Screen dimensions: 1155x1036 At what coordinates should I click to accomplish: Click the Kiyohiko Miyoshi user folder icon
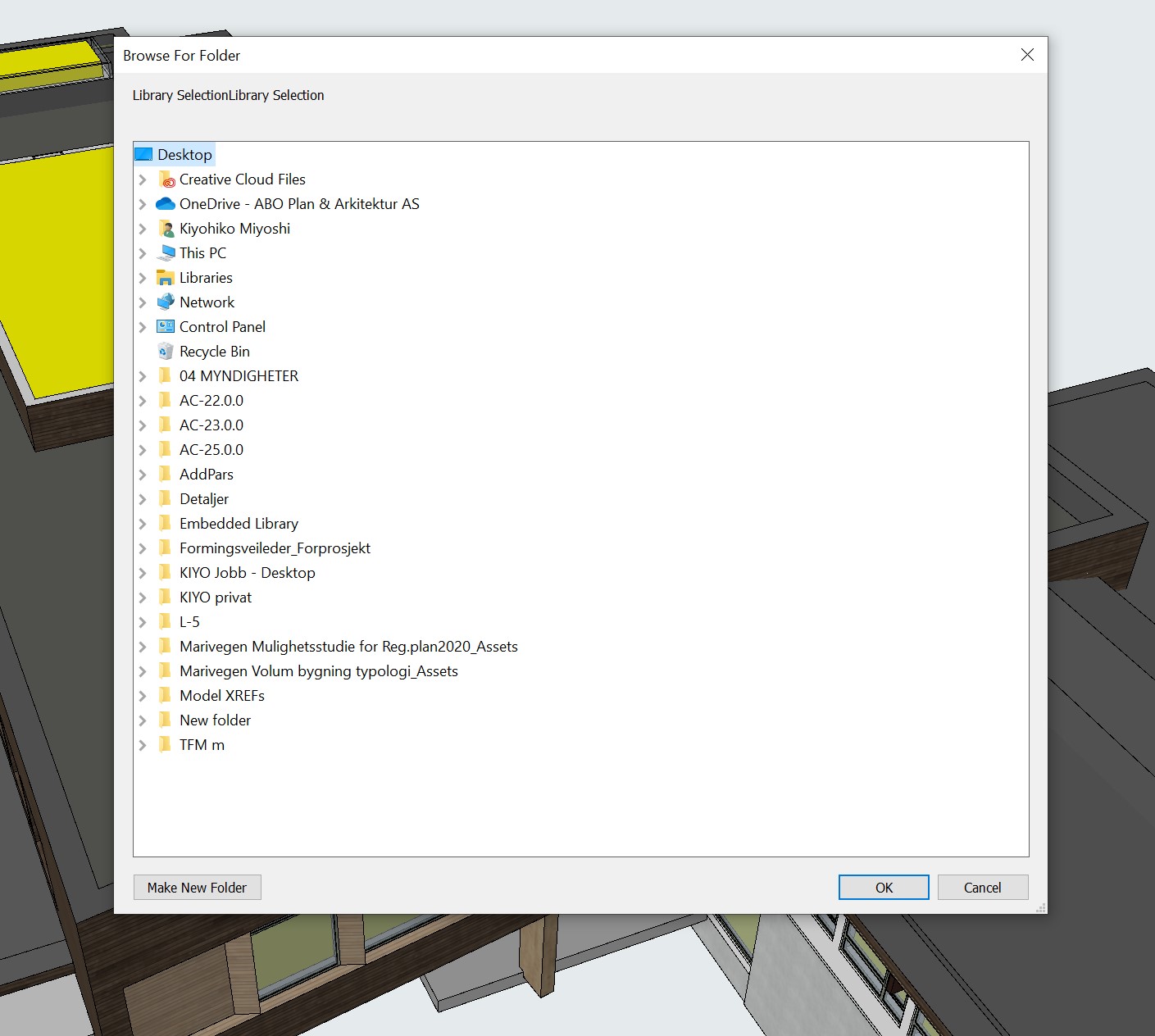166,229
